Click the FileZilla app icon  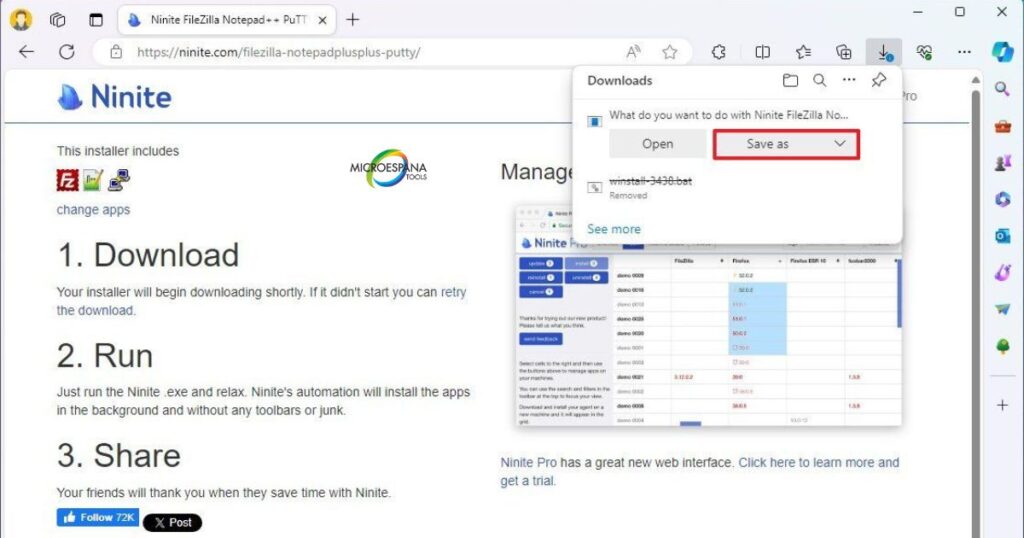click(67, 180)
